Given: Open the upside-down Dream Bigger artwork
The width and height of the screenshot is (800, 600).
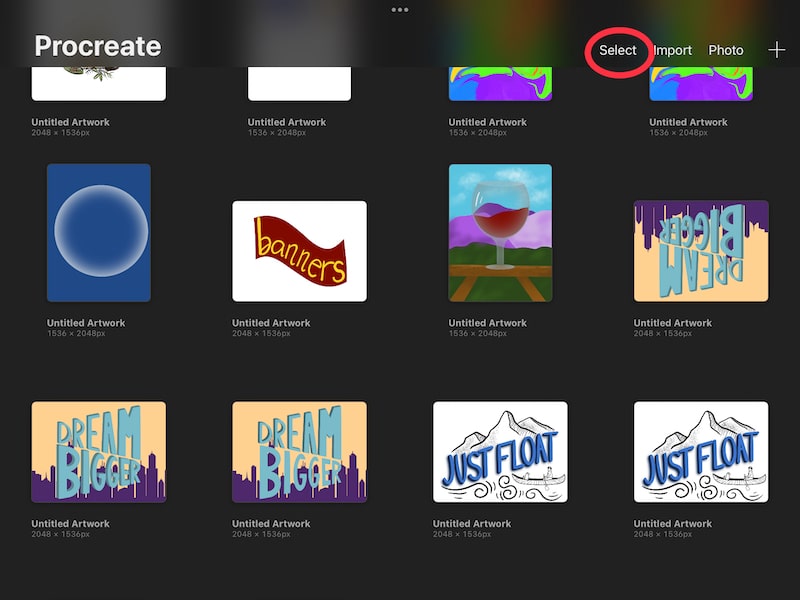Looking at the screenshot, I should [701, 251].
